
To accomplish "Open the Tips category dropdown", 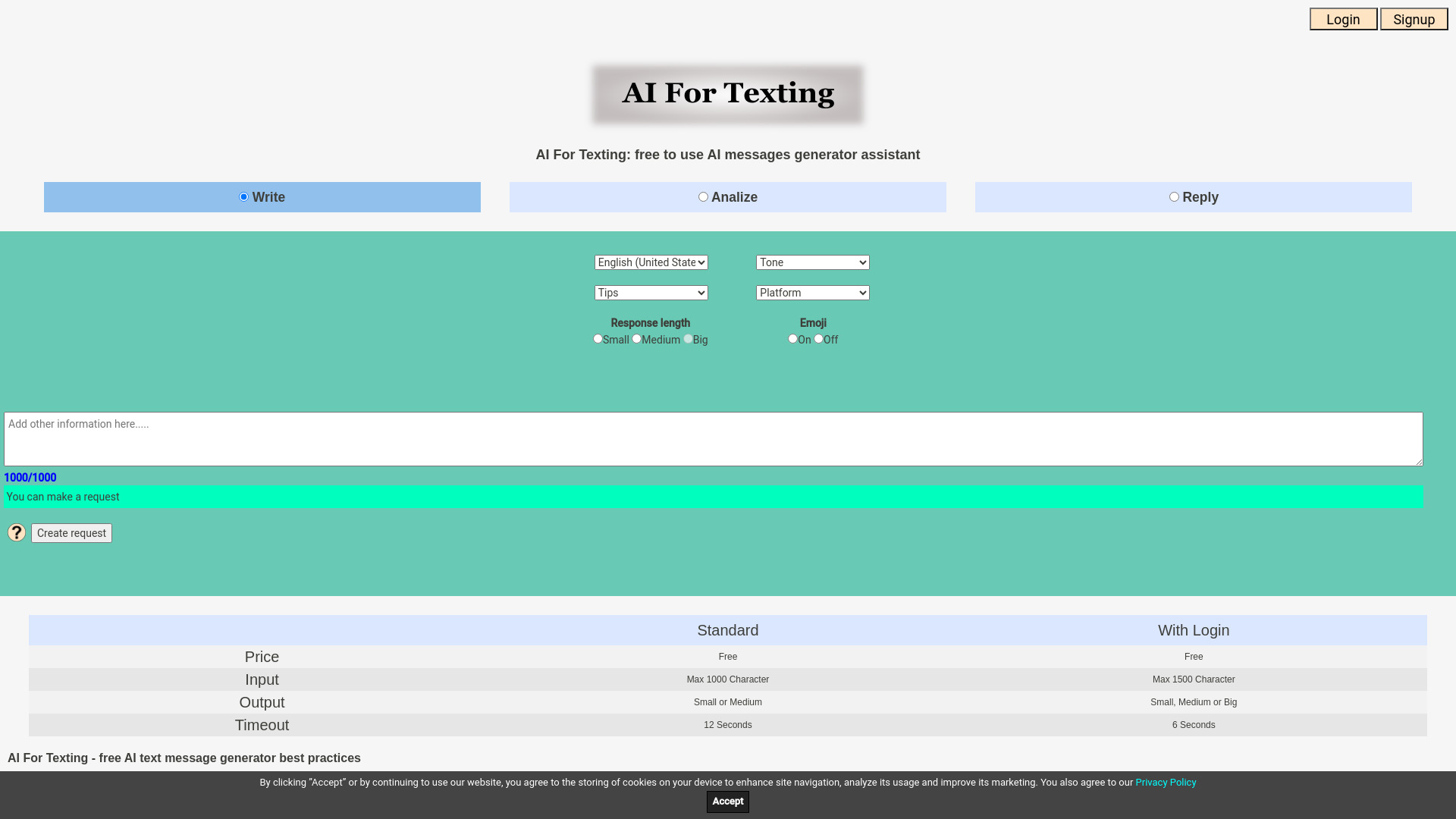I will pyautogui.click(x=650, y=292).
